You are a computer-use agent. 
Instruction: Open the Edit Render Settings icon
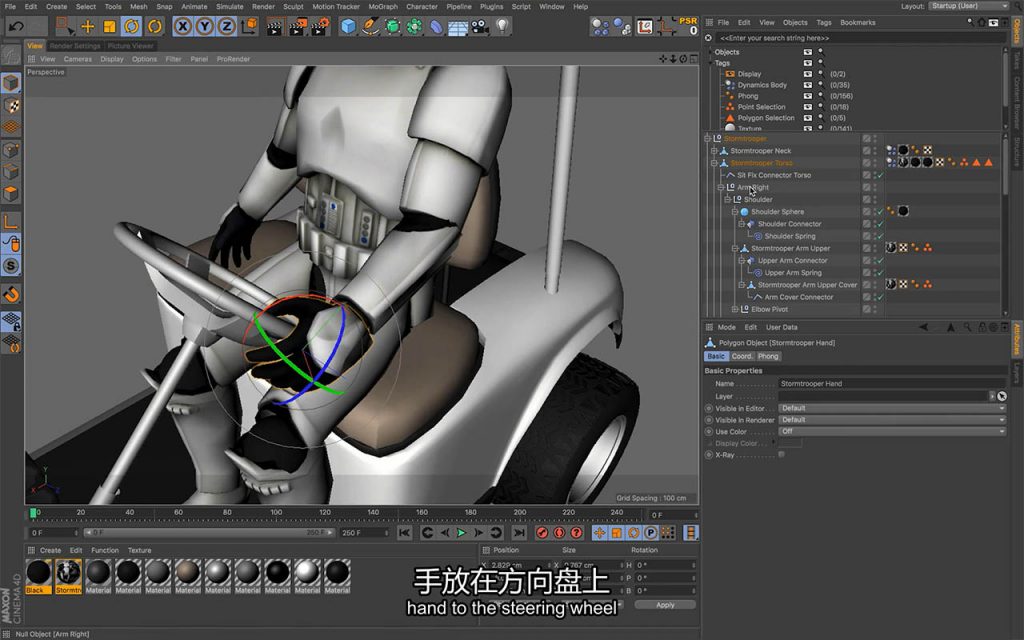click(x=320, y=27)
